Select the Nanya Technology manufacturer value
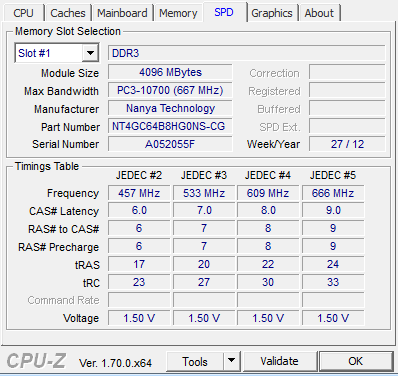The height and width of the screenshot is (376, 398). 170,108
